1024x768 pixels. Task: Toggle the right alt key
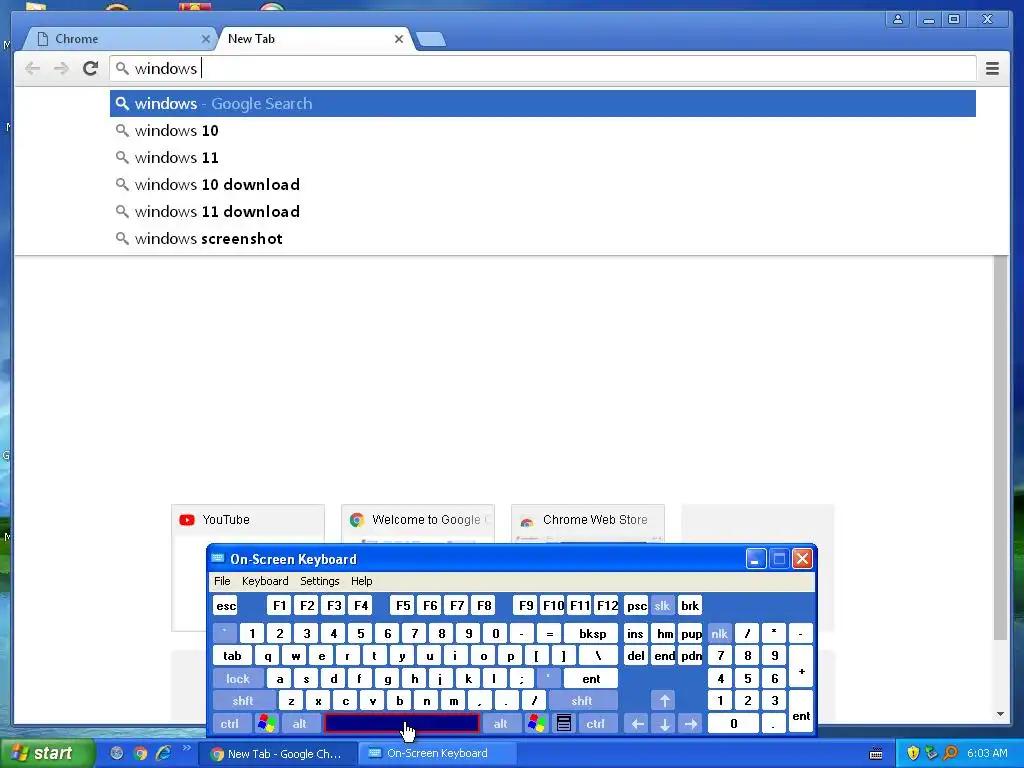500,724
